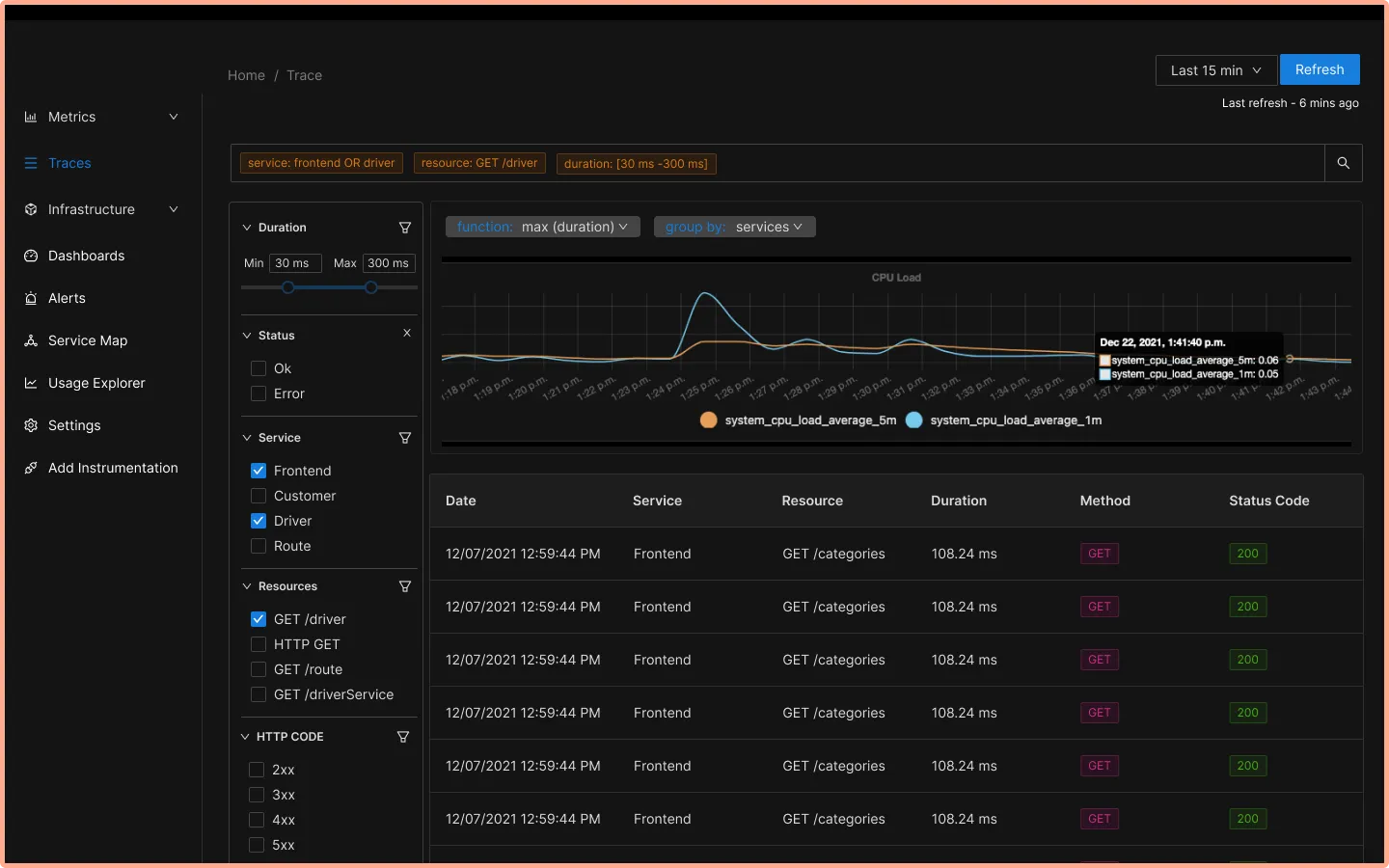The width and height of the screenshot is (1389, 868).
Task: Click the blue Refresh button
Action: coord(1320,69)
